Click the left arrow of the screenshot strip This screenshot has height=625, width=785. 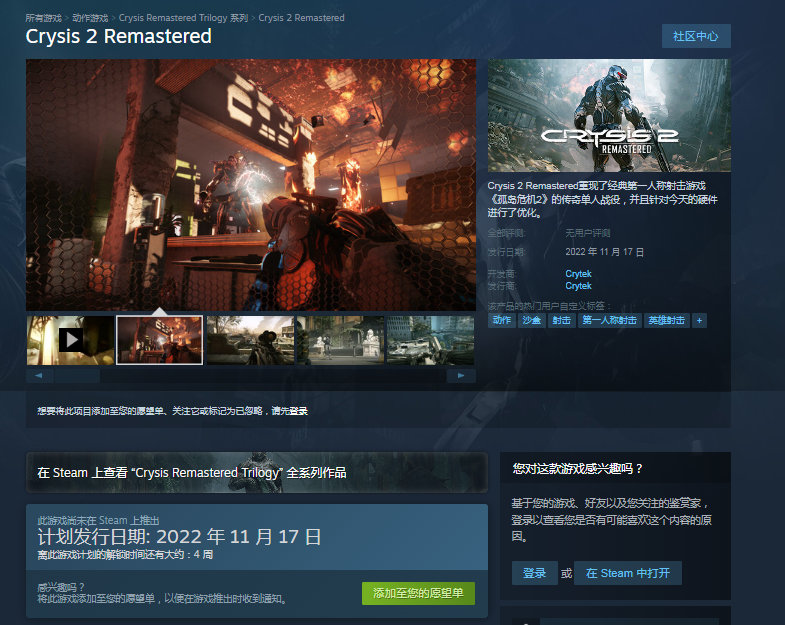[39, 376]
